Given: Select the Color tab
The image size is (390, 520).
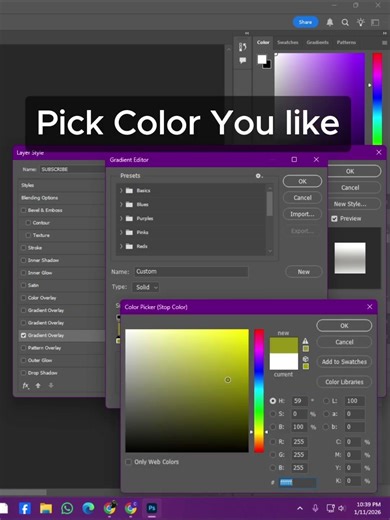Looking at the screenshot, I should coord(263,42).
